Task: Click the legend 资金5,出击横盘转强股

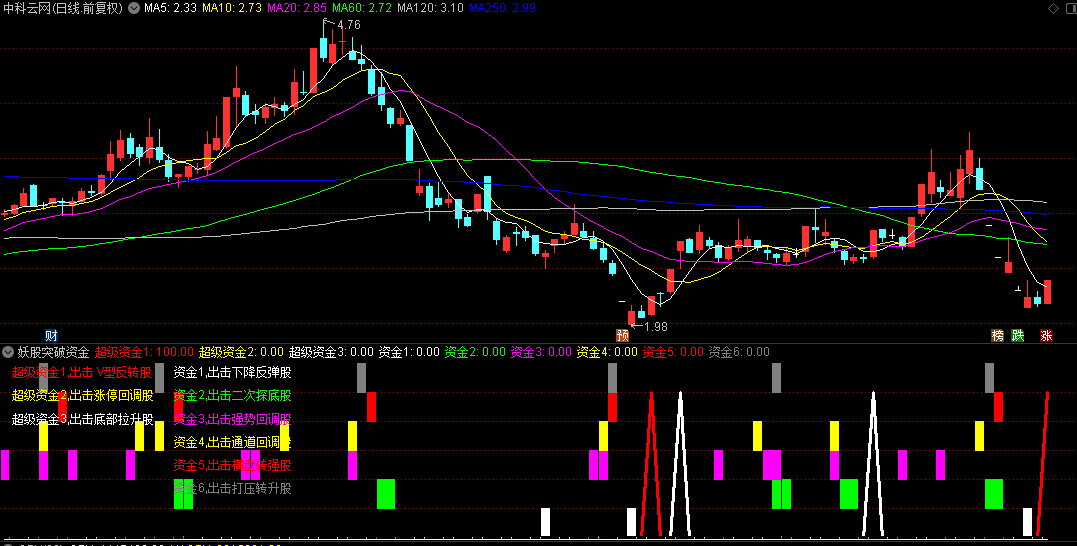Action: coord(232,465)
